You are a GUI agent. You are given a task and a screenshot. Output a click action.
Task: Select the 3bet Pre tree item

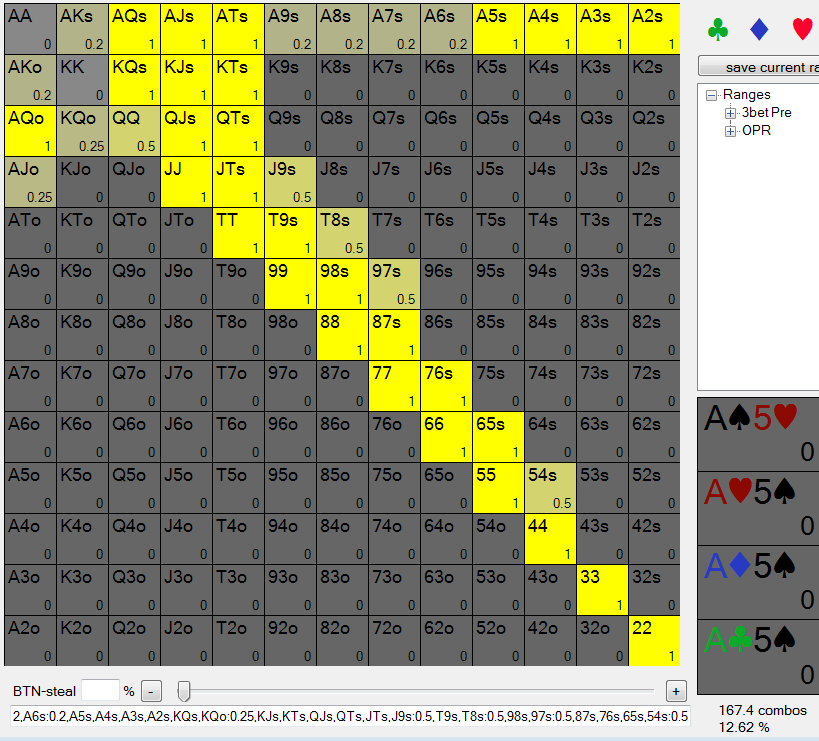click(767, 112)
